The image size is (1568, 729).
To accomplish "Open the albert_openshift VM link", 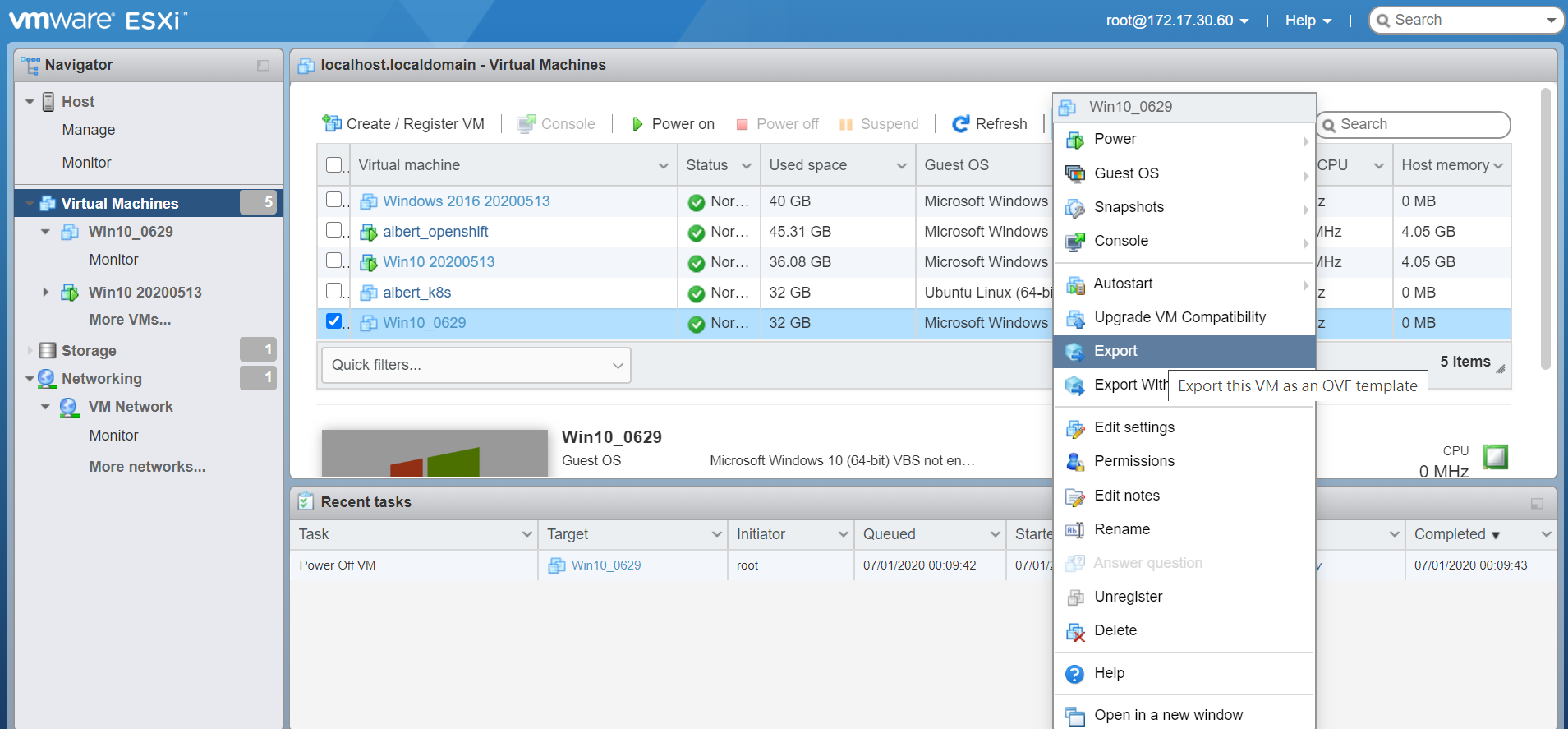I will tap(435, 232).
